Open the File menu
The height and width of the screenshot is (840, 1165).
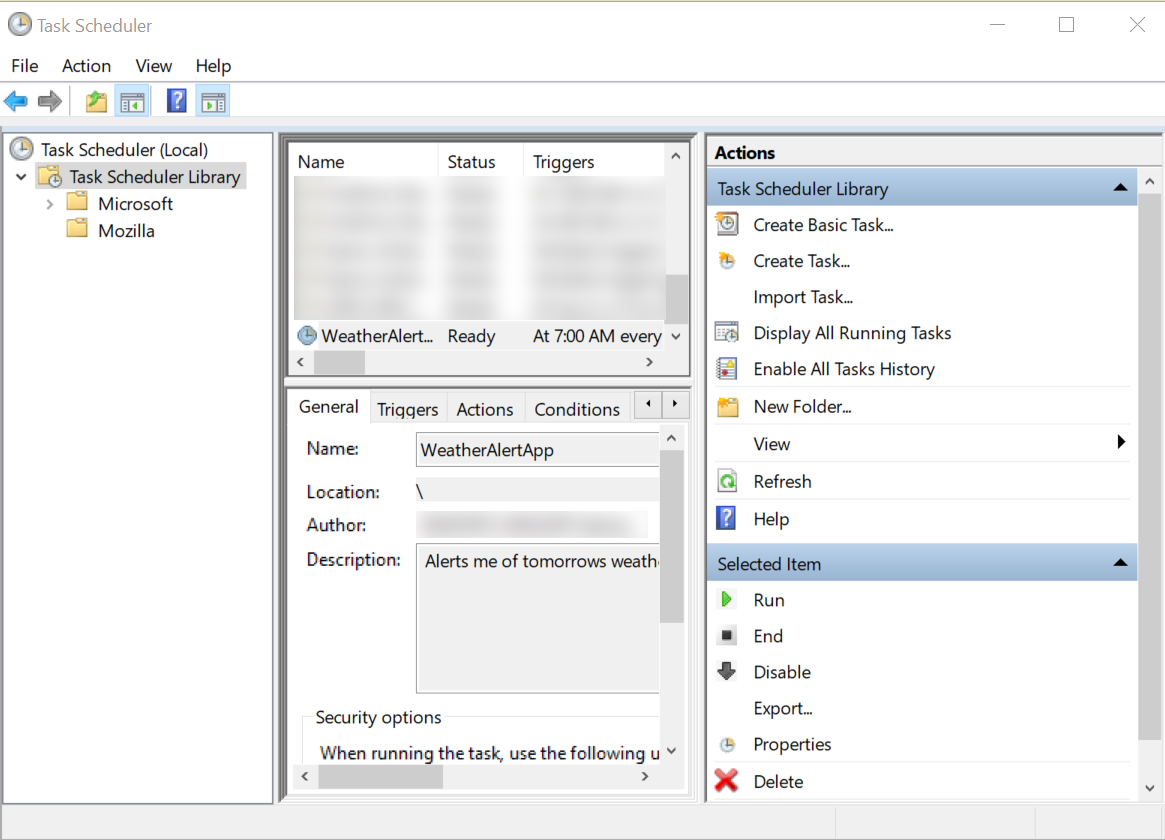(x=25, y=66)
